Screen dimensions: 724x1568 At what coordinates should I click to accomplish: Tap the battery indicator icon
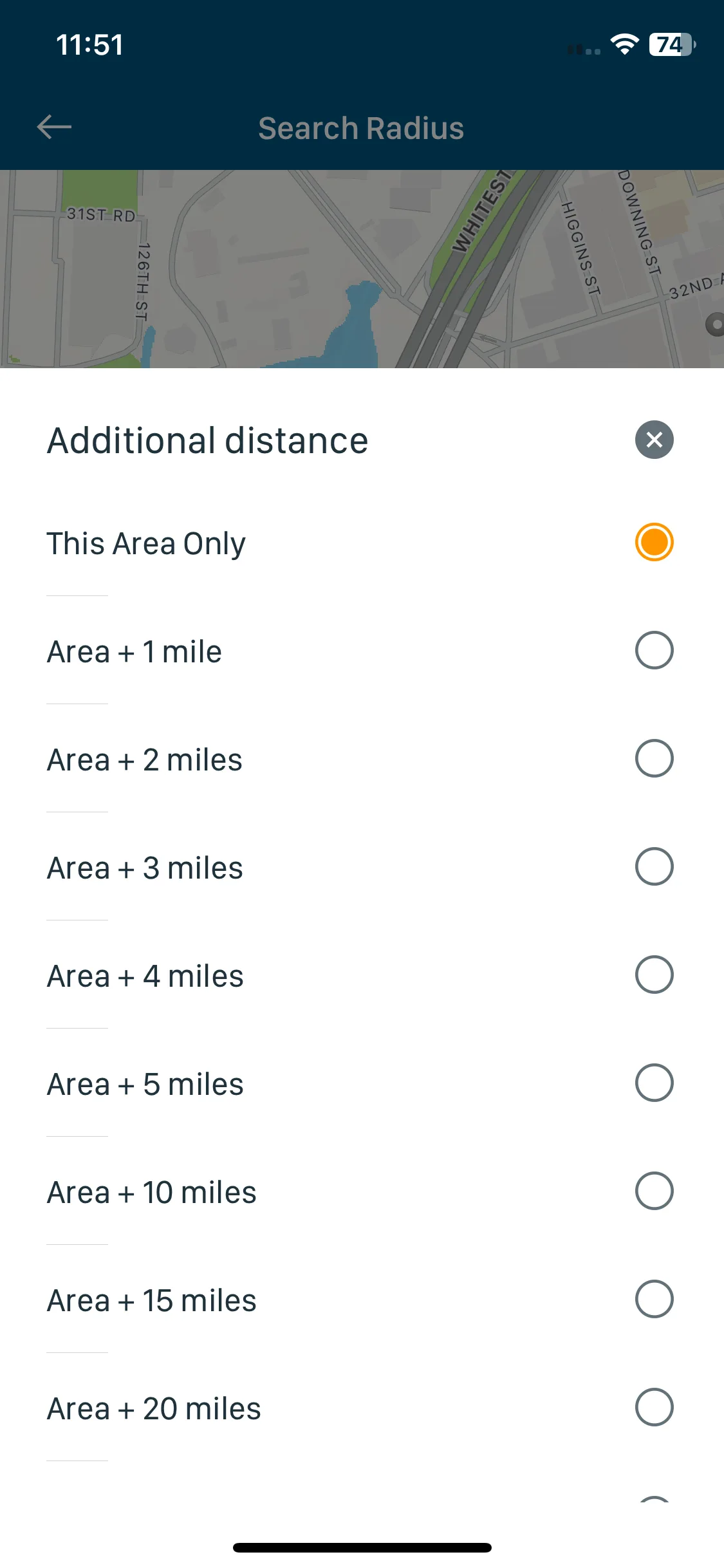673,44
